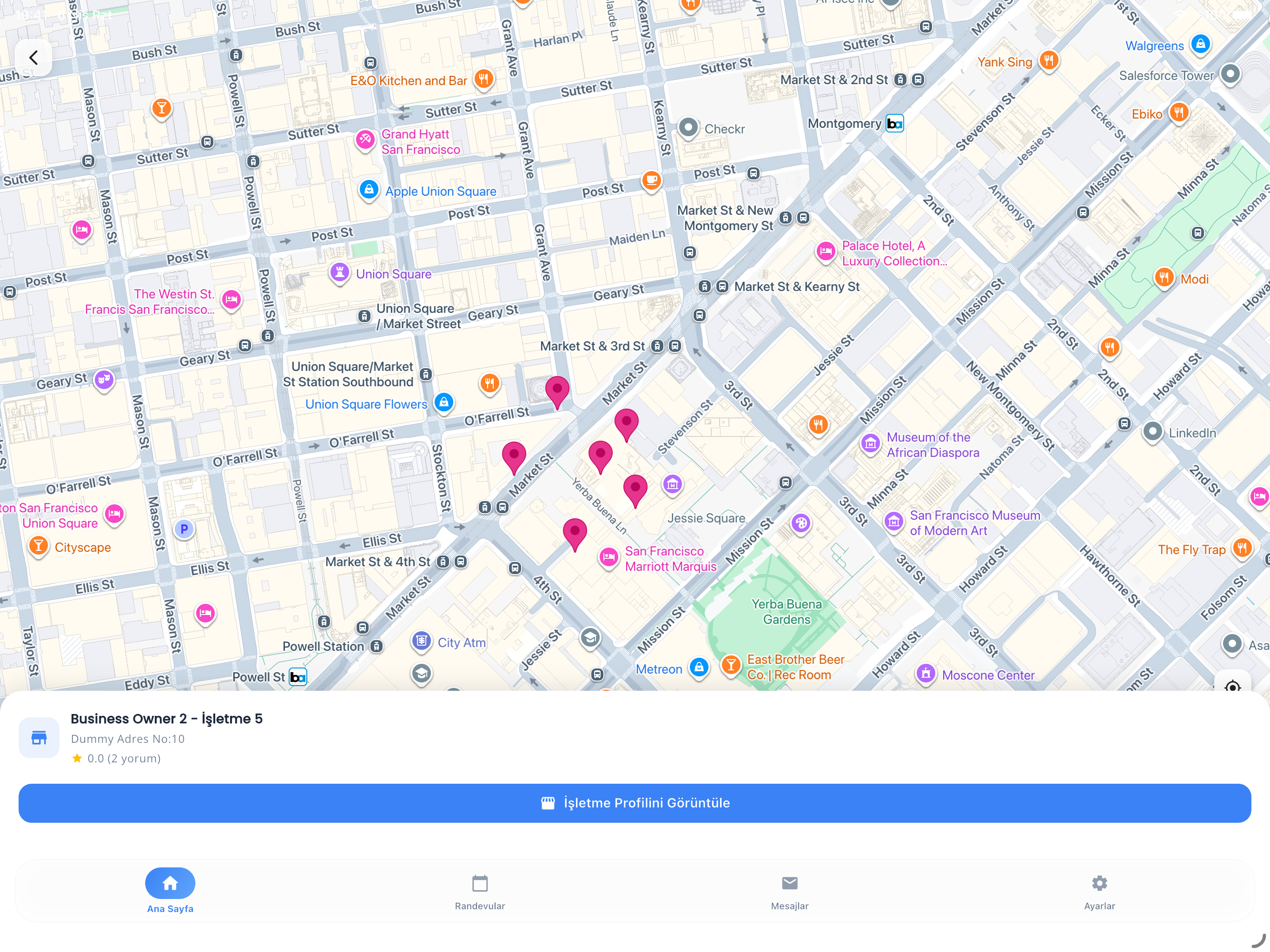Click İşletme Profilini Görüntüle button
Screen dimensions: 1270x952
635,803
